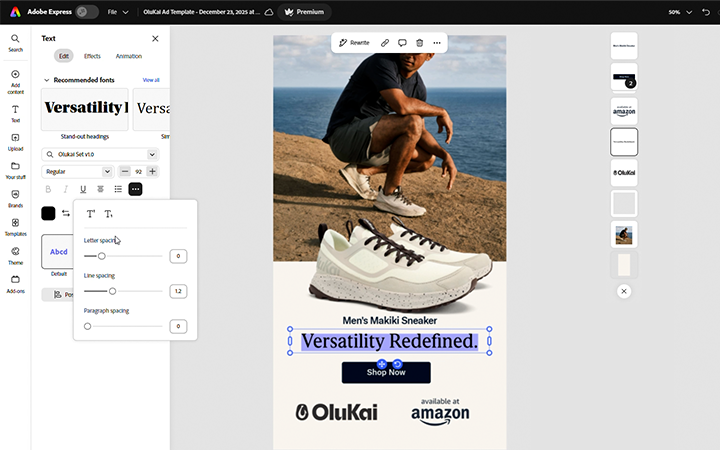Open the Theme panel icon
Image resolution: width=720 pixels, height=450 pixels.
(15, 252)
